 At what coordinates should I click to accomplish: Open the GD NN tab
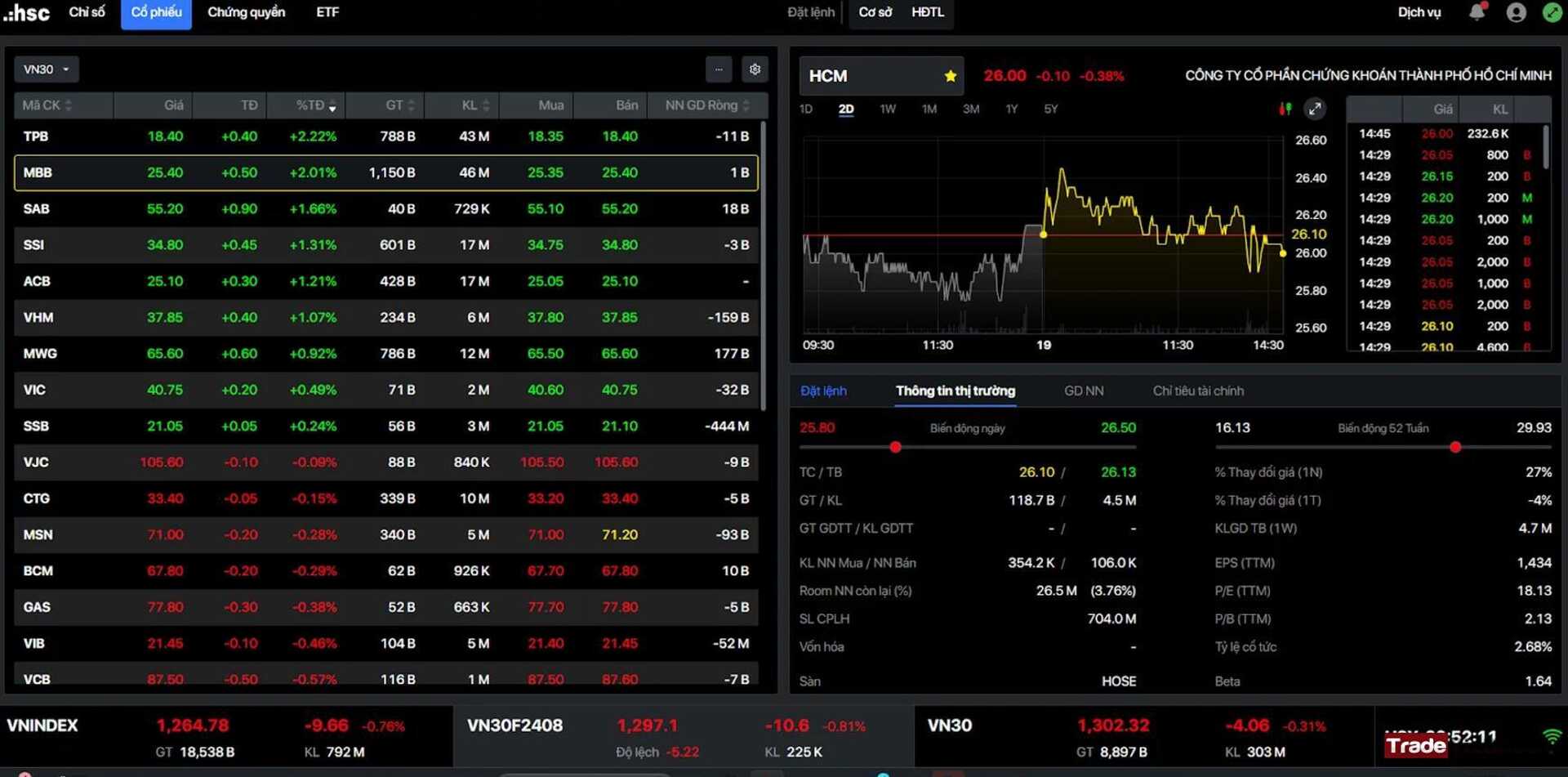click(x=1084, y=391)
